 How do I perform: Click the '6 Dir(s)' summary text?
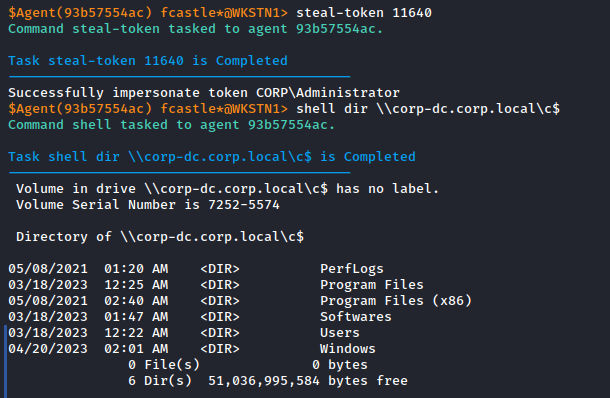(160, 381)
